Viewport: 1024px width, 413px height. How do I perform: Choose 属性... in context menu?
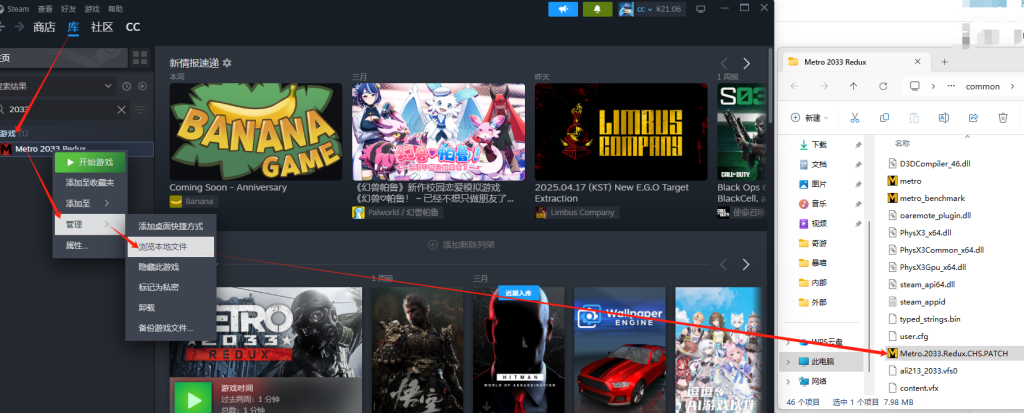(x=89, y=246)
